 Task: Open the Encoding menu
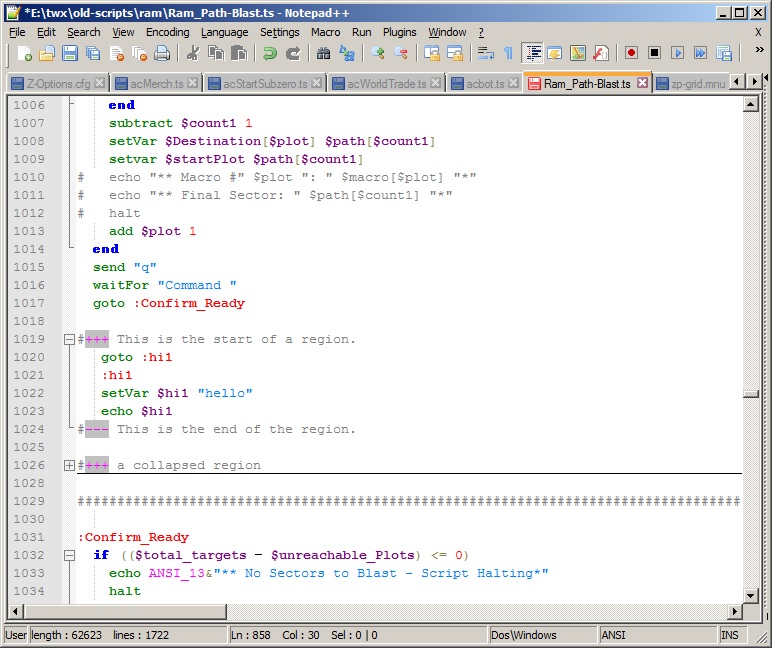tap(167, 32)
